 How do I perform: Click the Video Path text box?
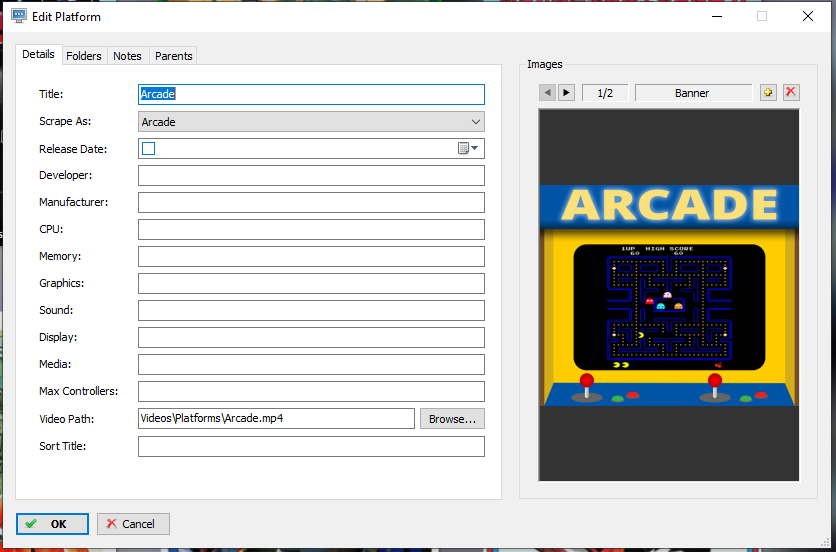click(x=276, y=419)
